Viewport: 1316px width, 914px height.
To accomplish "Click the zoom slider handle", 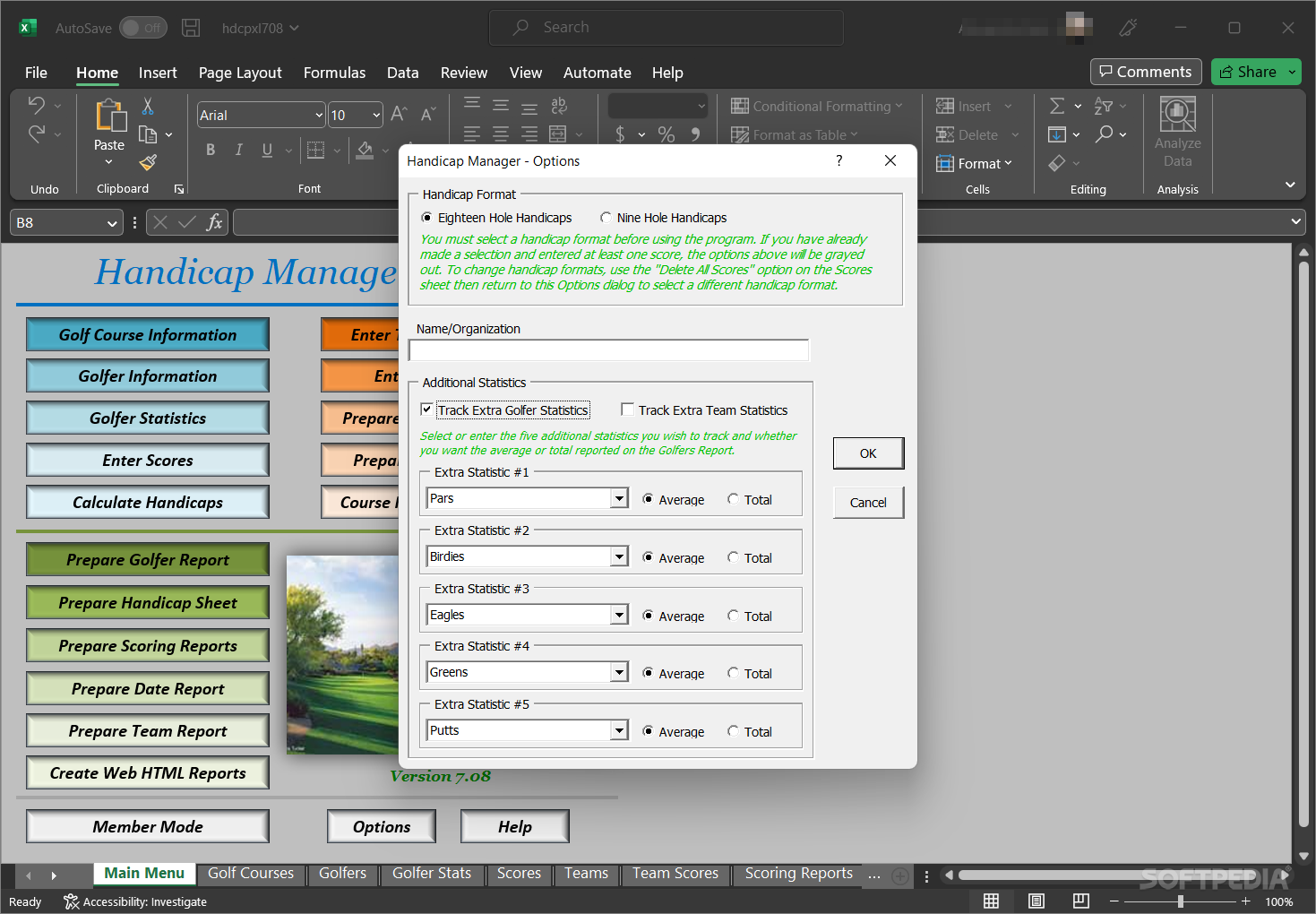I will (x=1181, y=901).
